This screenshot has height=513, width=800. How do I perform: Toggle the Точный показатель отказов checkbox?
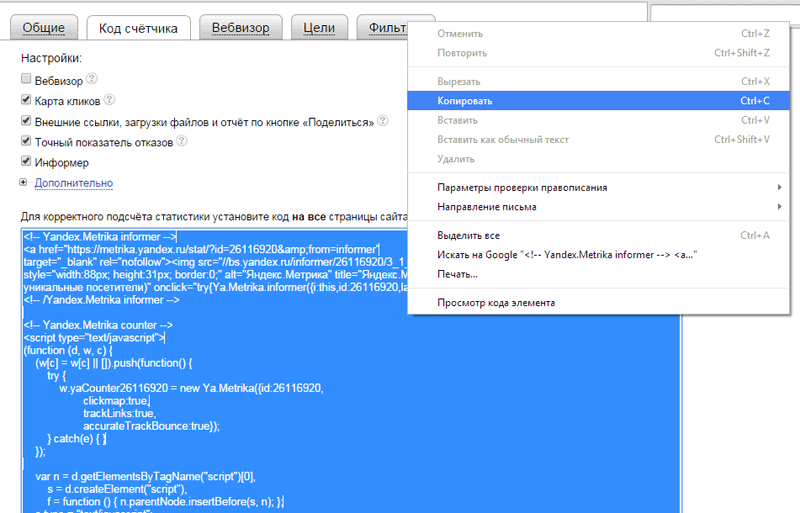[26, 142]
